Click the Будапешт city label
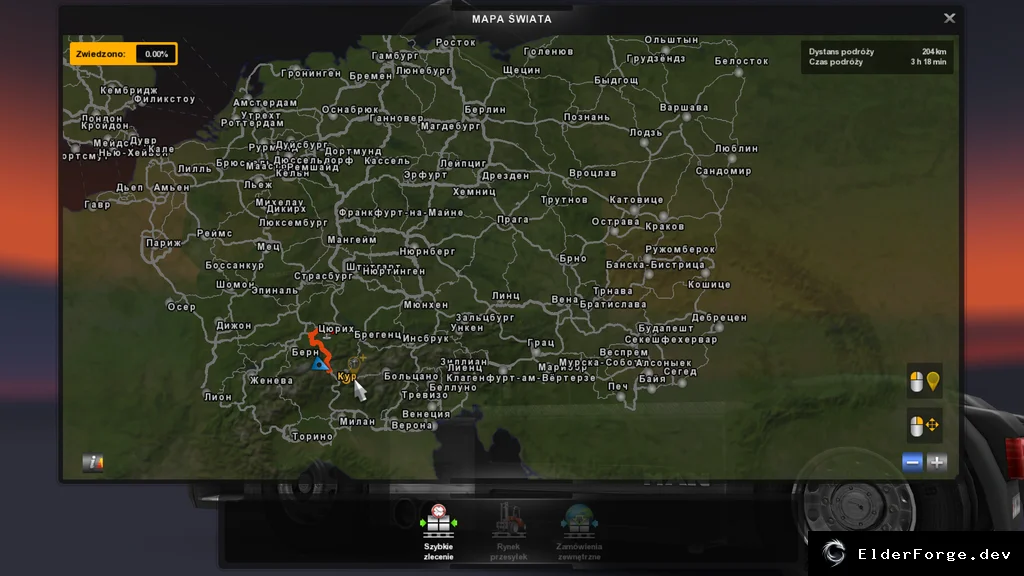 coord(665,328)
